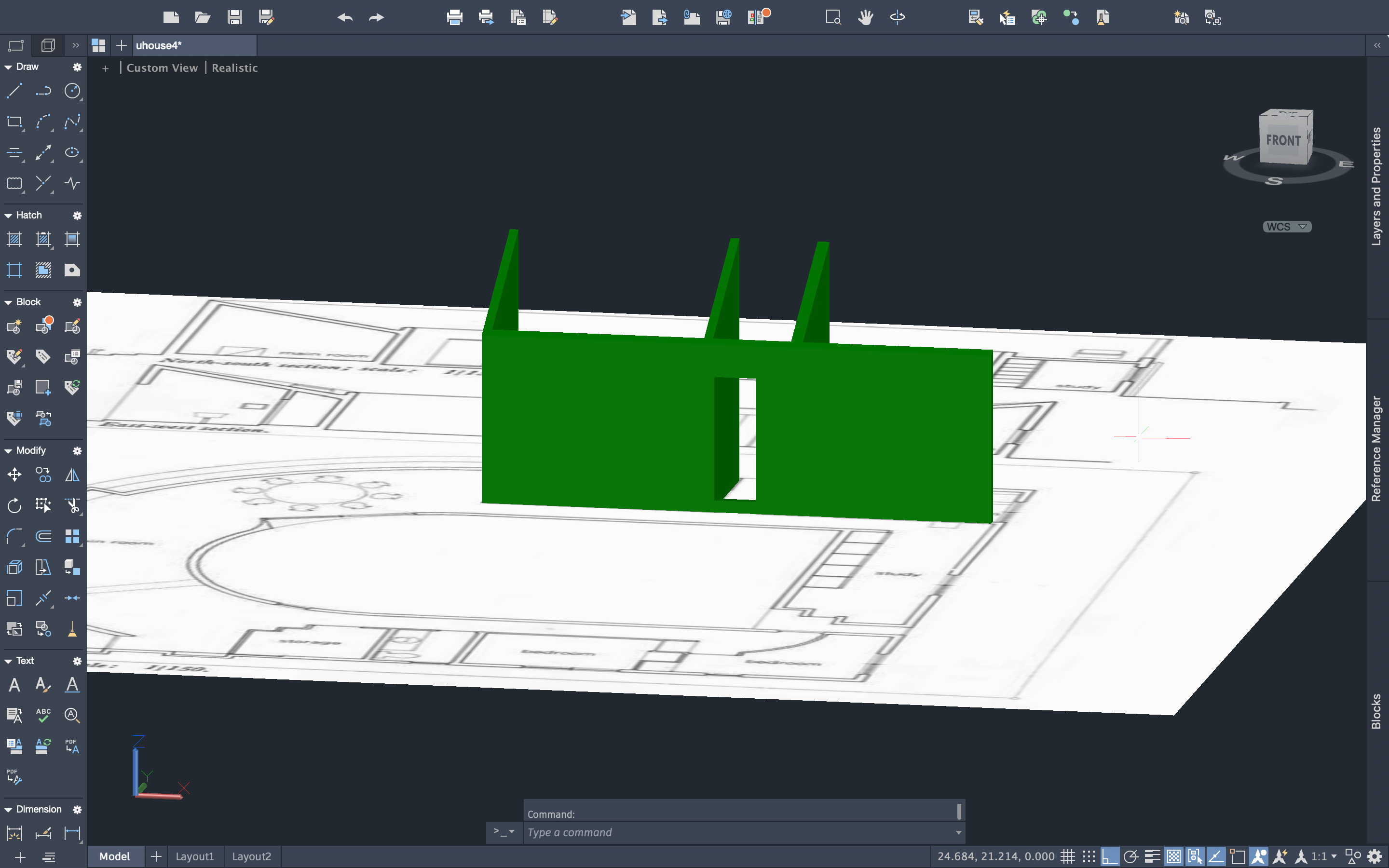This screenshot has width=1389, height=868.
Task: Select the Rectangle tool
Action: click(14, 122)
